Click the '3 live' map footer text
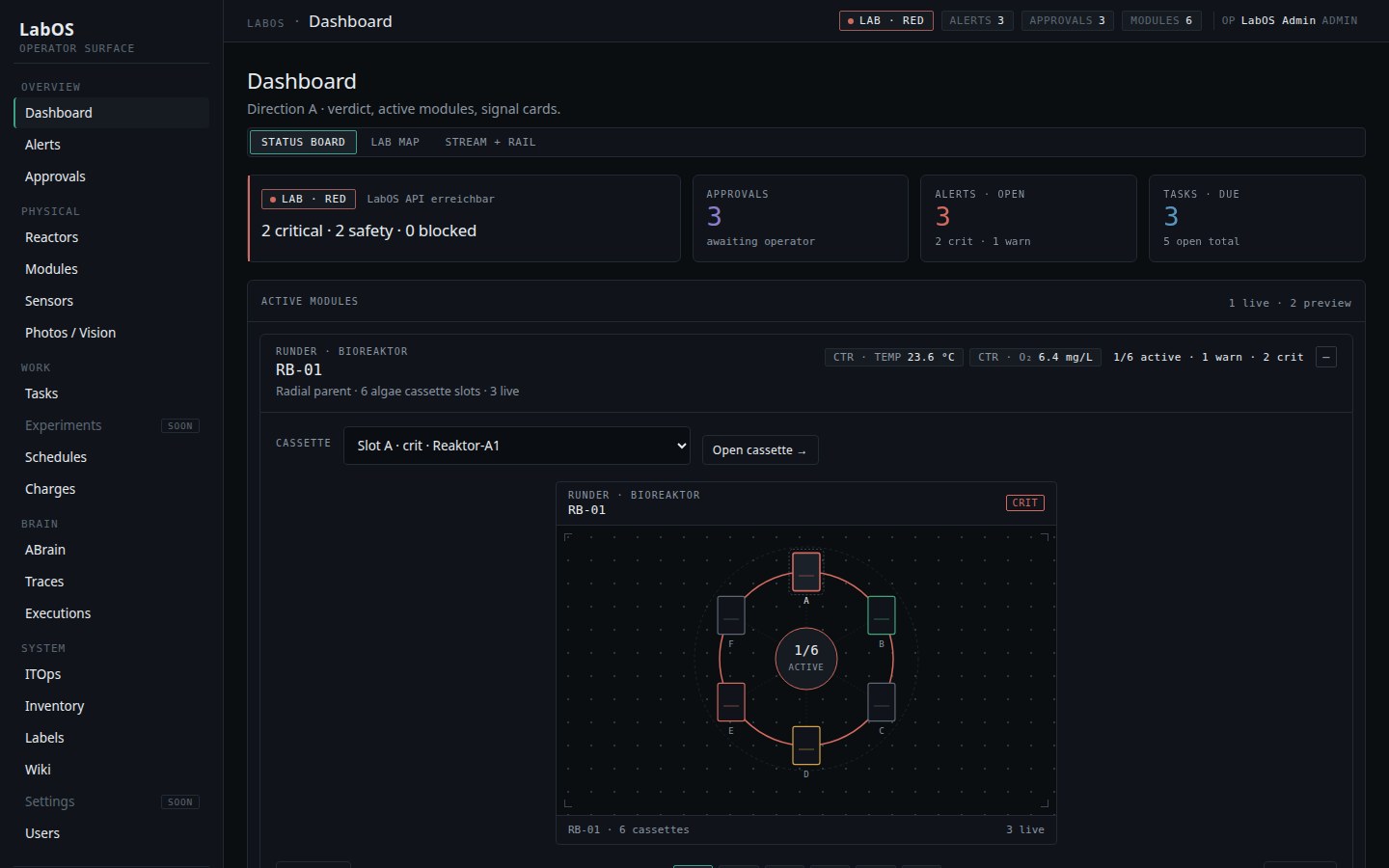Image resolution: width=1389 pixels, height=868 pixels. point(1025,829)
